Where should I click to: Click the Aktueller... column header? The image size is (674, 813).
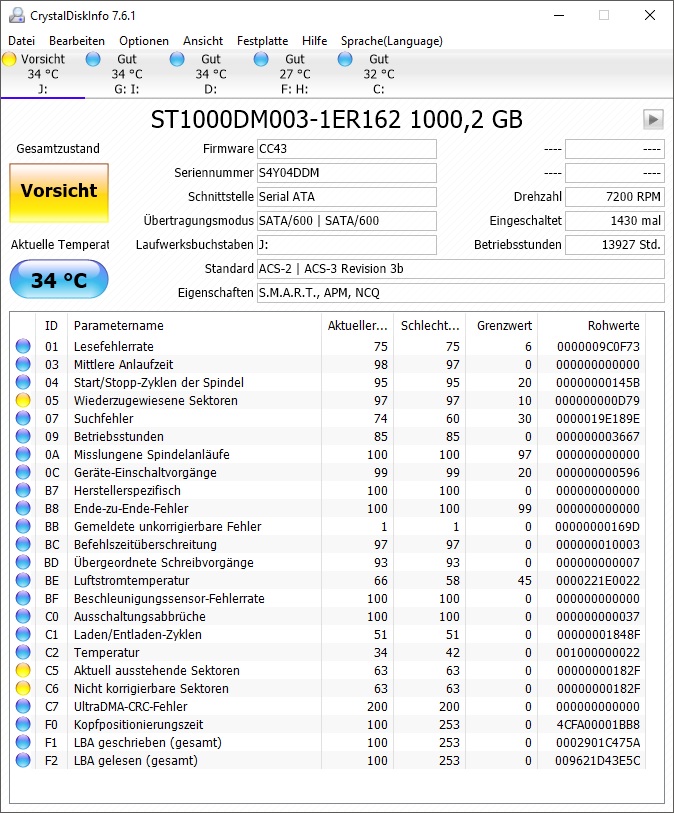pyautogui.click(x=357, y=326)
